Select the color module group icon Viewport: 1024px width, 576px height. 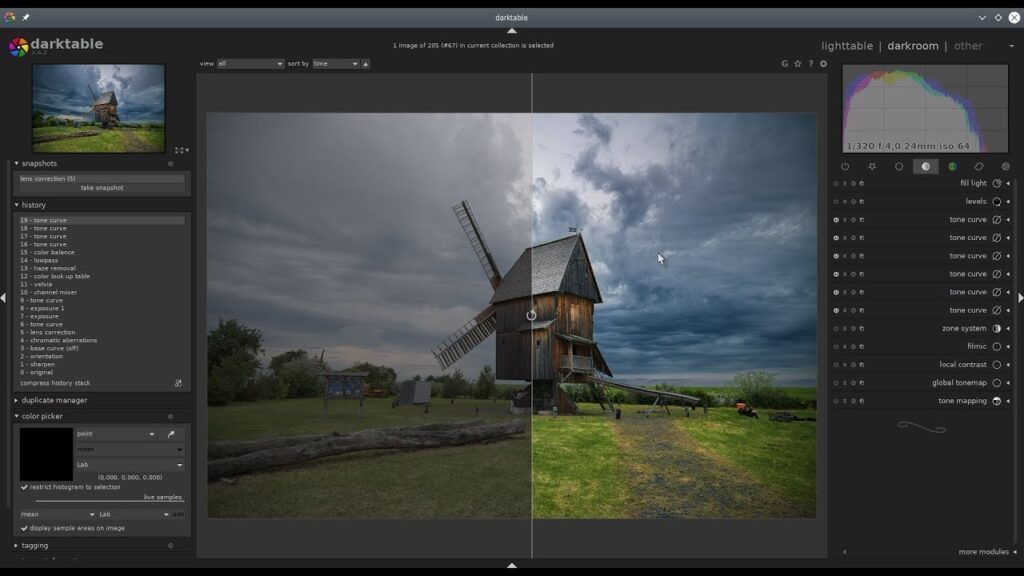(x=952, y=167)
